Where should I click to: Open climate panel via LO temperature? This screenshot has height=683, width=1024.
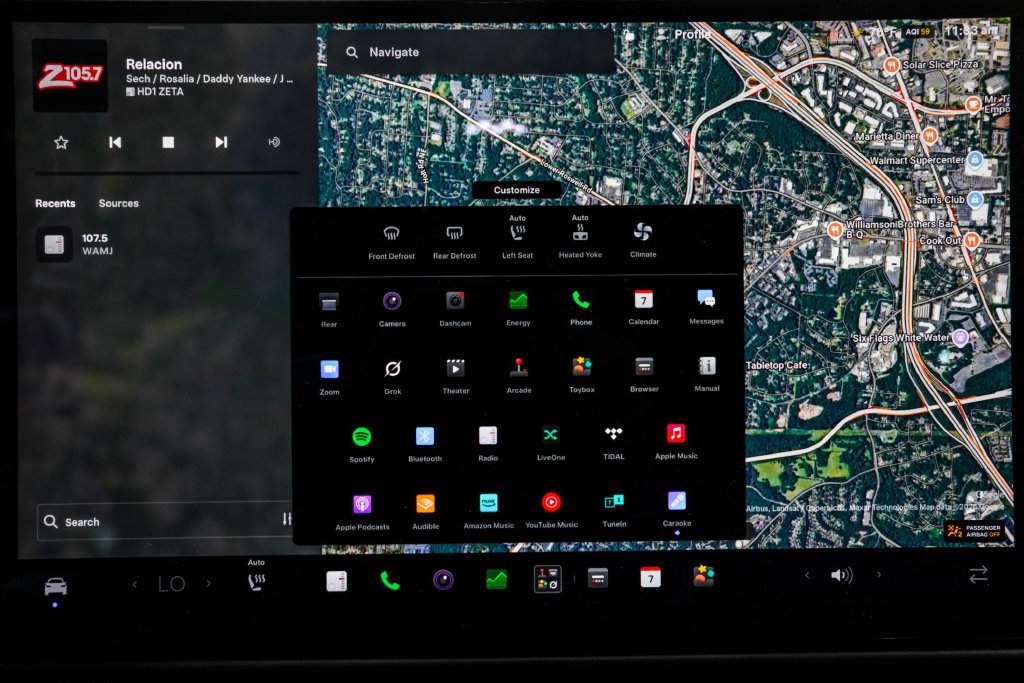click(172, 584)
